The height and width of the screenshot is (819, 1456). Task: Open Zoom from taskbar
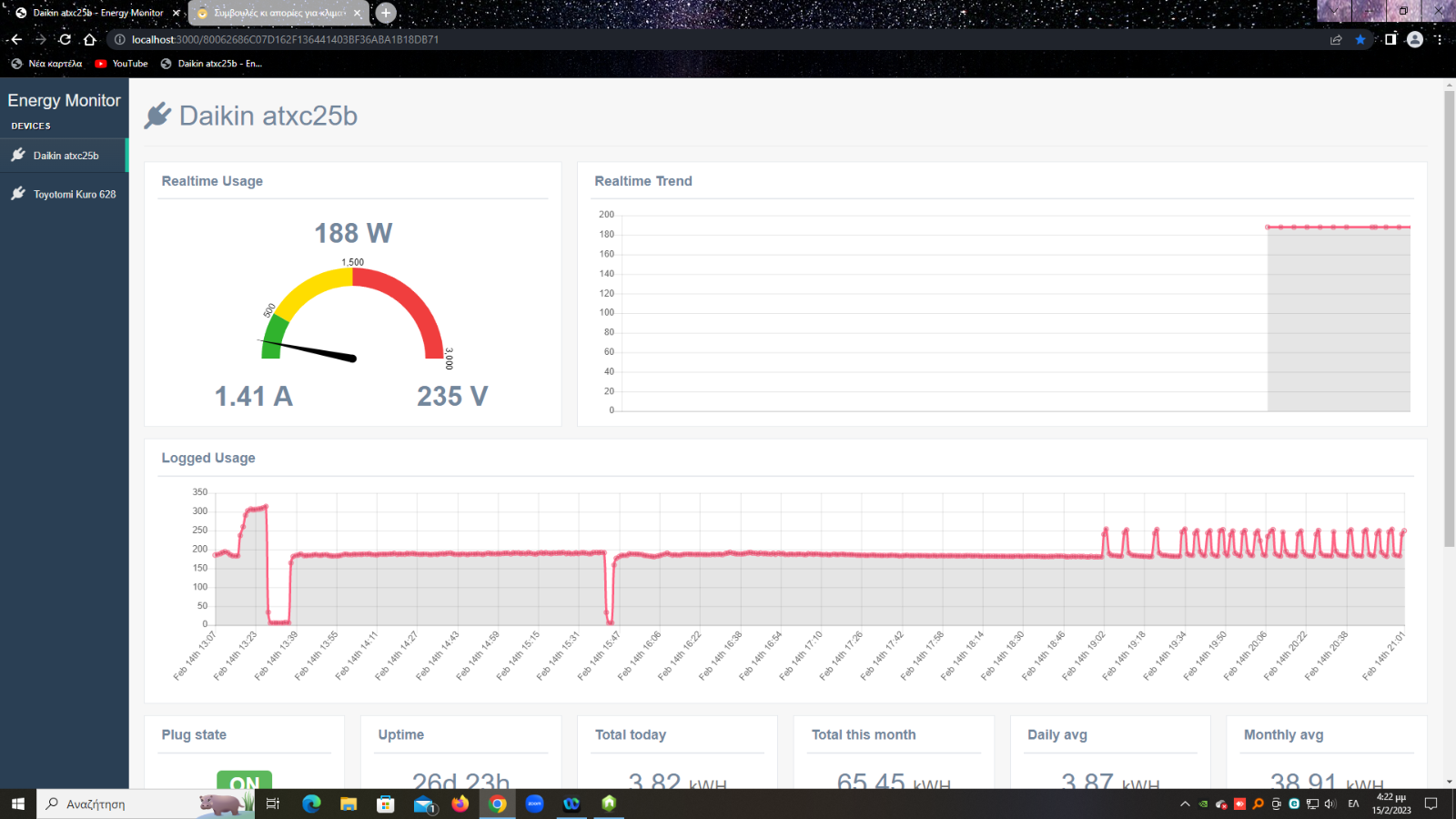click(535, 804)
